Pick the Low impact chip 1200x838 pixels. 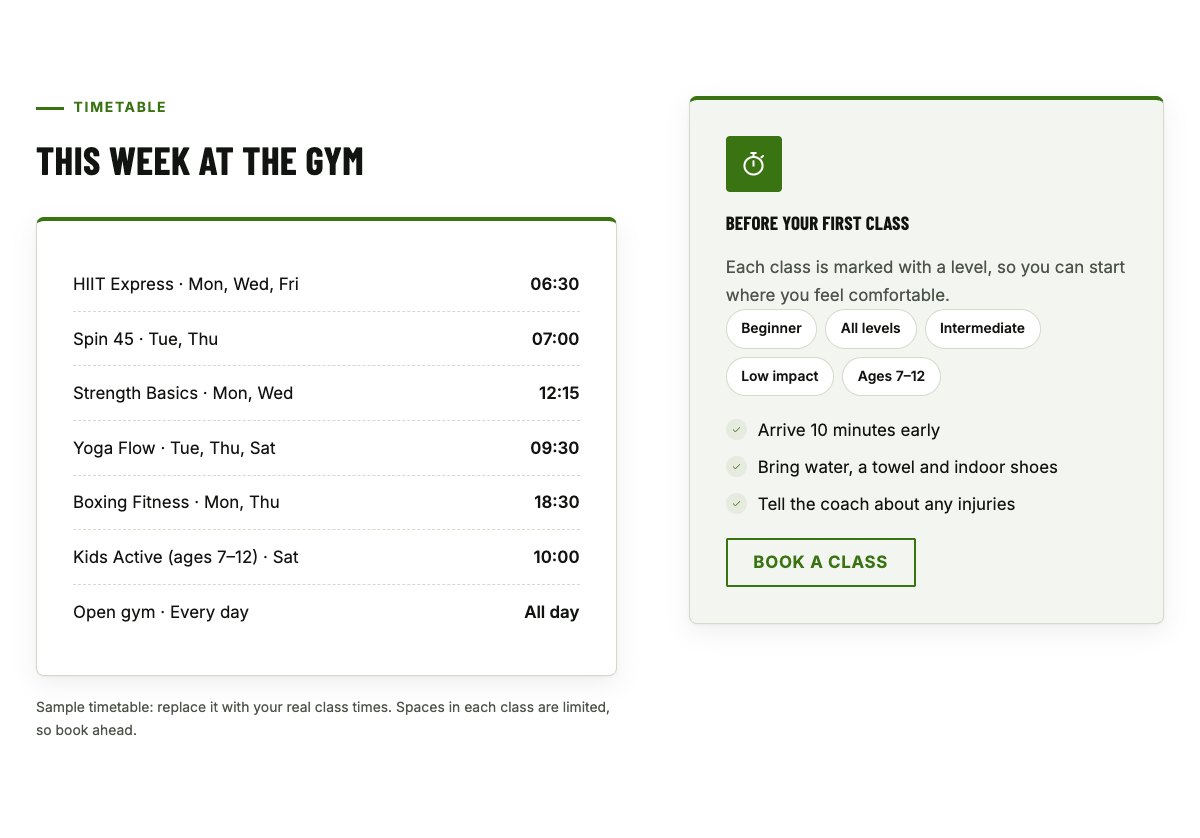coord(779,376)
